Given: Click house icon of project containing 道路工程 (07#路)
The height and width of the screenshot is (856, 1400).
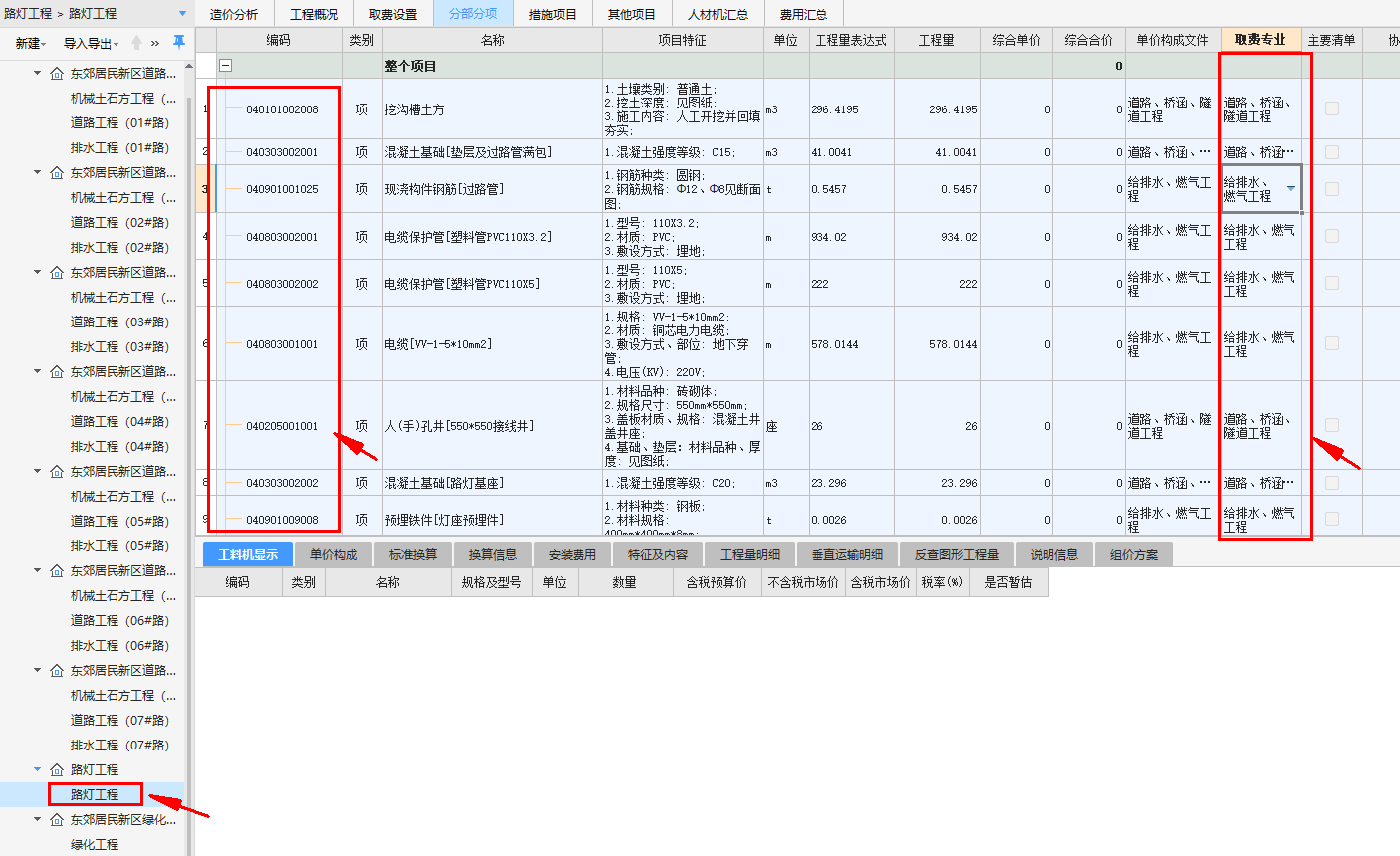Looking at the screenshot, I should [x=57, y=671].
